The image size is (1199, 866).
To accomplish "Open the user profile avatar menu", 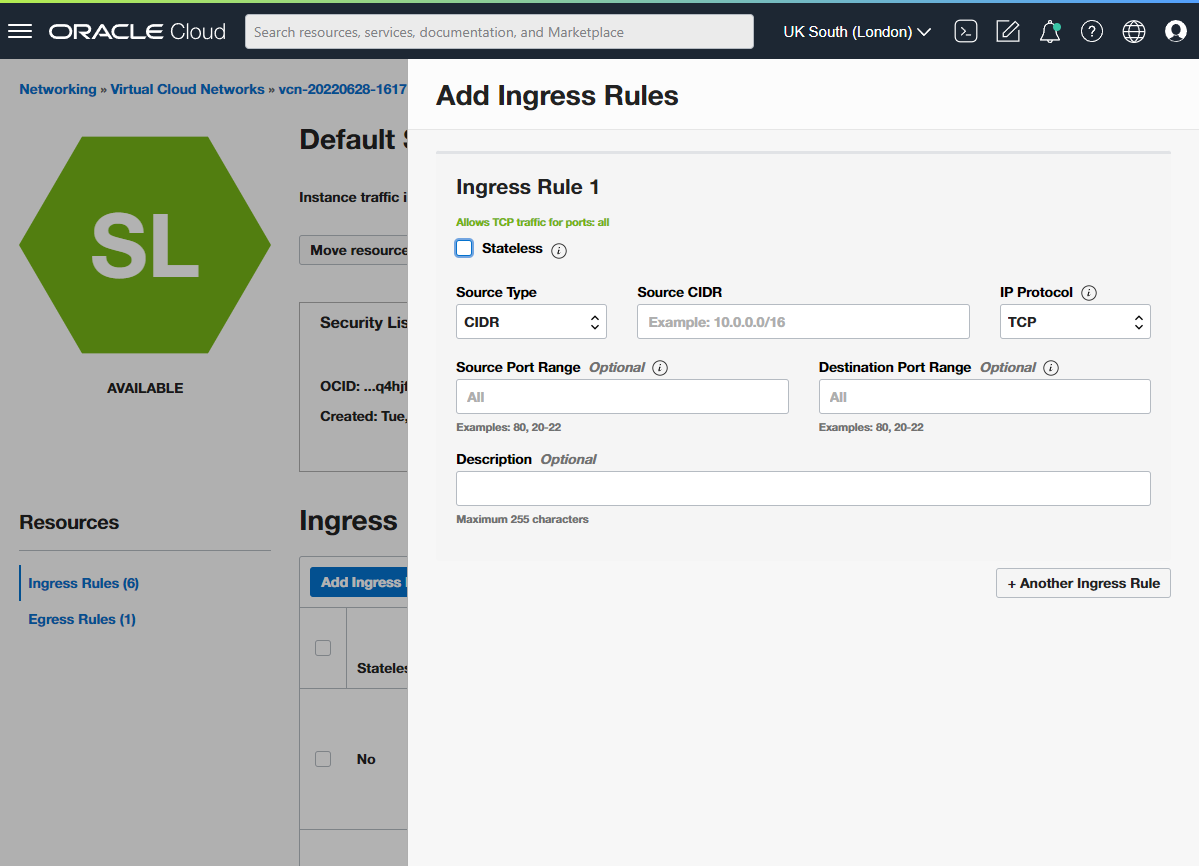I will click(1175, 32).
